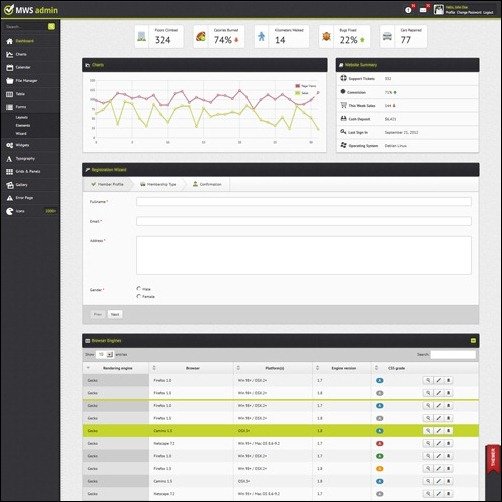This screenshot has width=502, height=502.
Task: Click the green sidebar search button
Action: pyautogui.click(x=51, y=27)
